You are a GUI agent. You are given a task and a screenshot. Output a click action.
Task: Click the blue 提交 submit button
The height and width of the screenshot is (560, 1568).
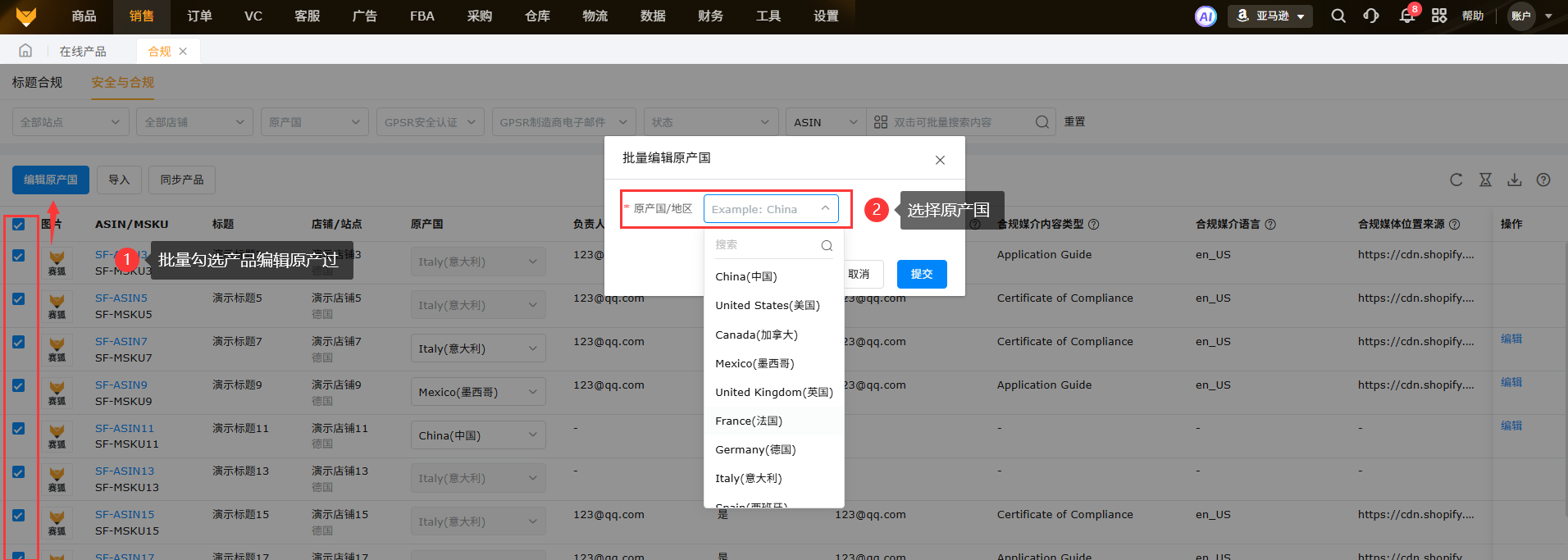(x=922, y=274)
